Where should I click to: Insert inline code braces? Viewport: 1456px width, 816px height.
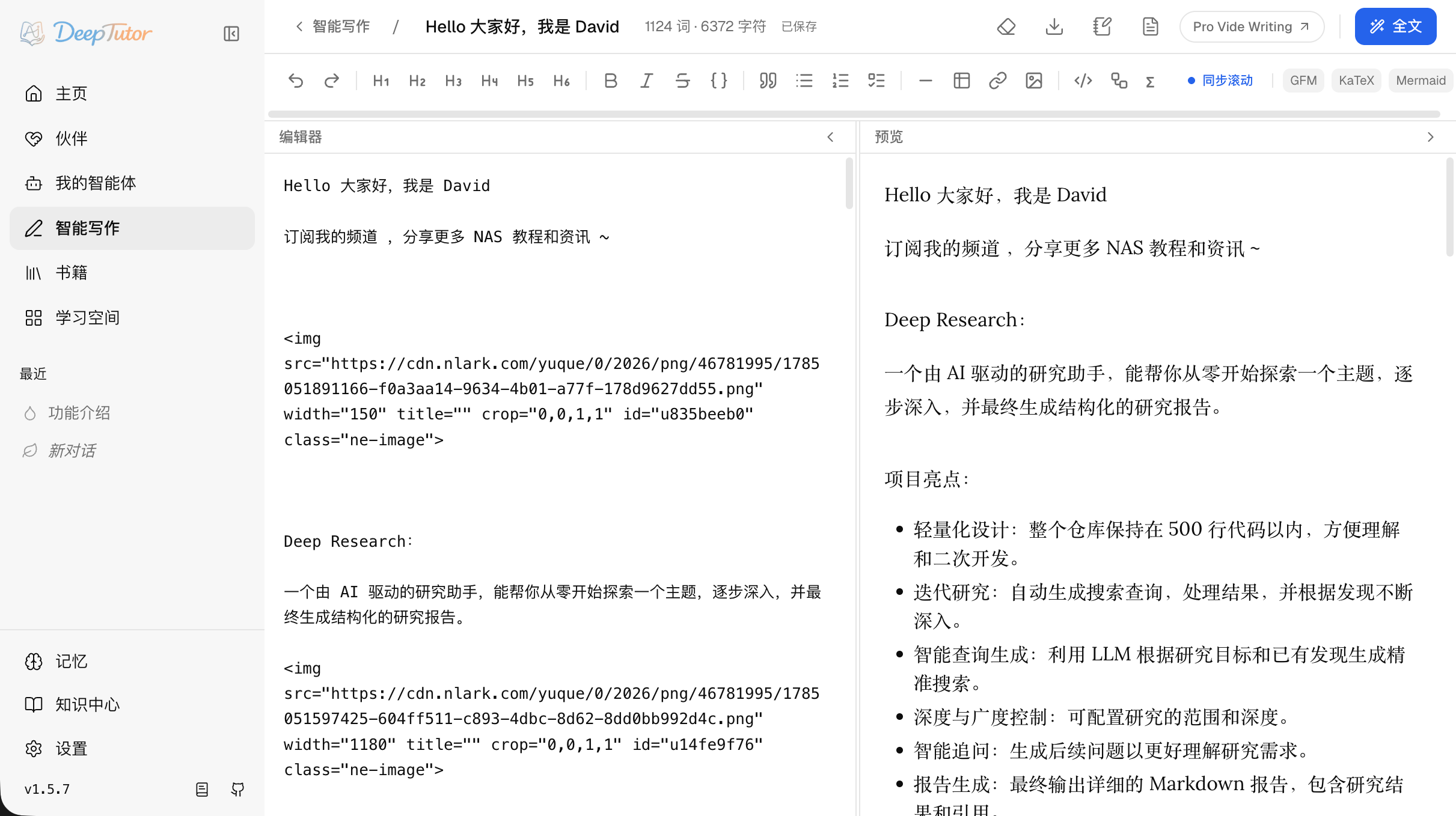(x=719, y=81)
